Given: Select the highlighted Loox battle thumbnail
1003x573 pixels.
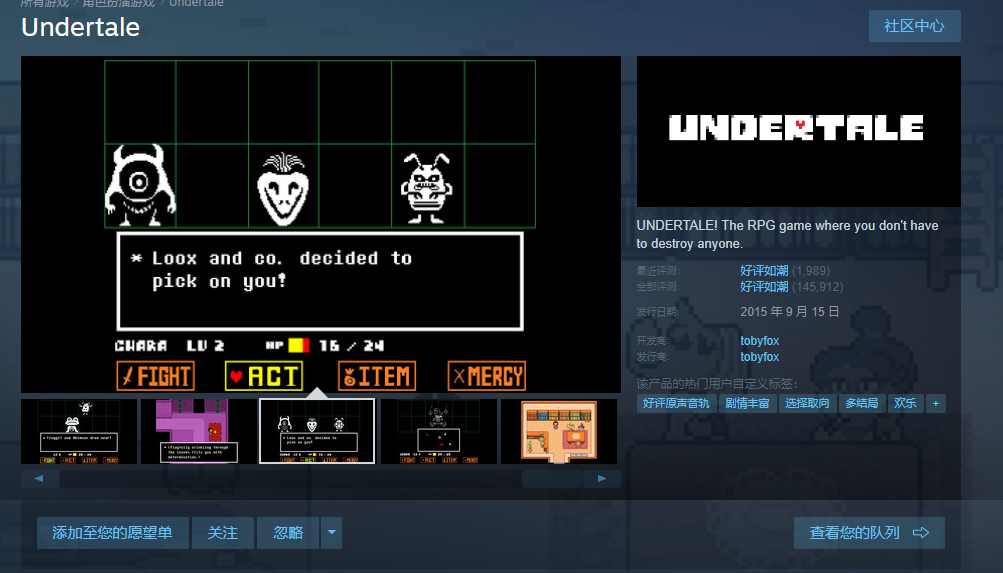Looking at the screenshot, I should 317,432.
